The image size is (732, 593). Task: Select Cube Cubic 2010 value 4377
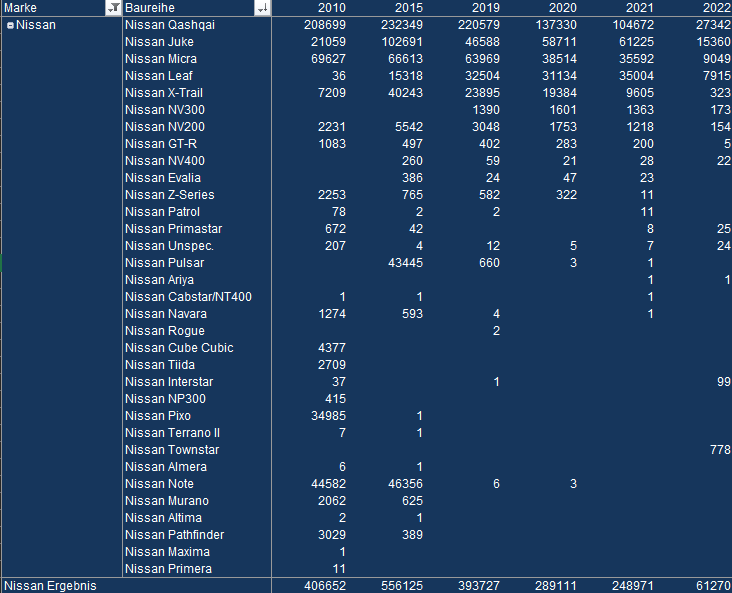[x=331, y=348]
